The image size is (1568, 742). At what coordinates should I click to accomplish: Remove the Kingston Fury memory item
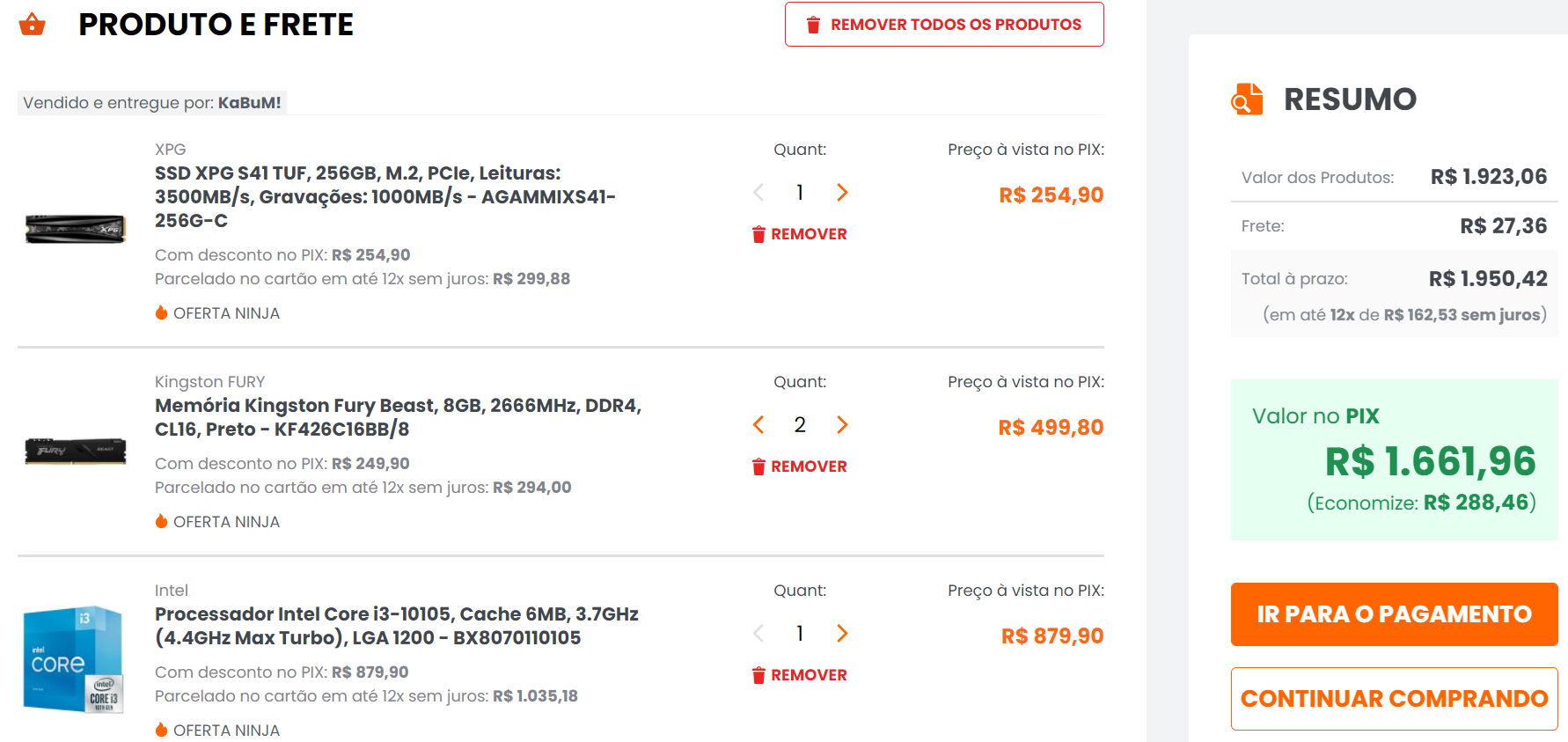(799, 467)
